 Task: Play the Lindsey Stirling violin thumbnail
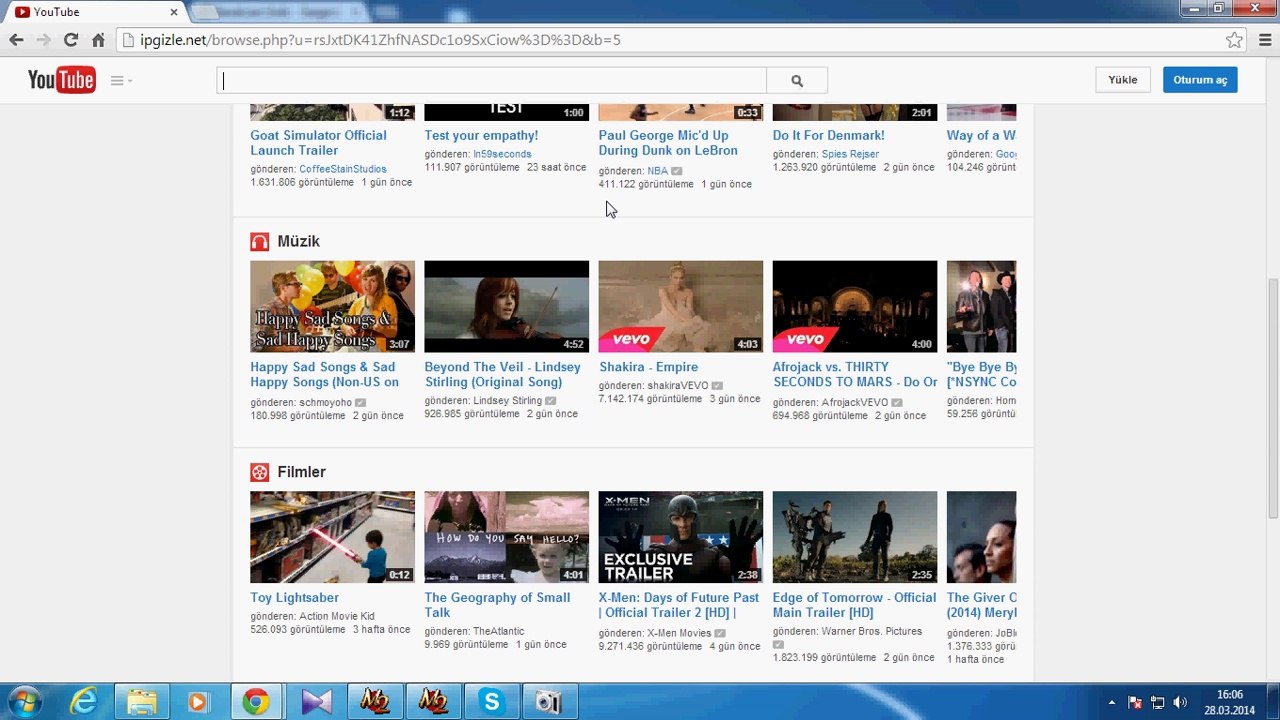pos(506,306)
